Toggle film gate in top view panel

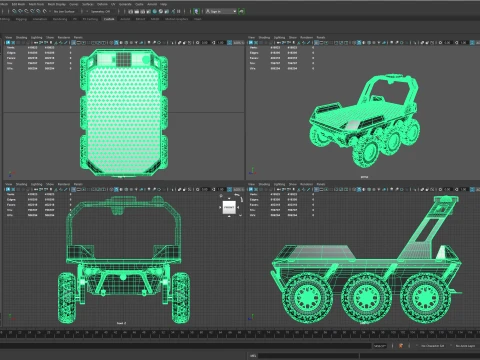tap(78, 43)
